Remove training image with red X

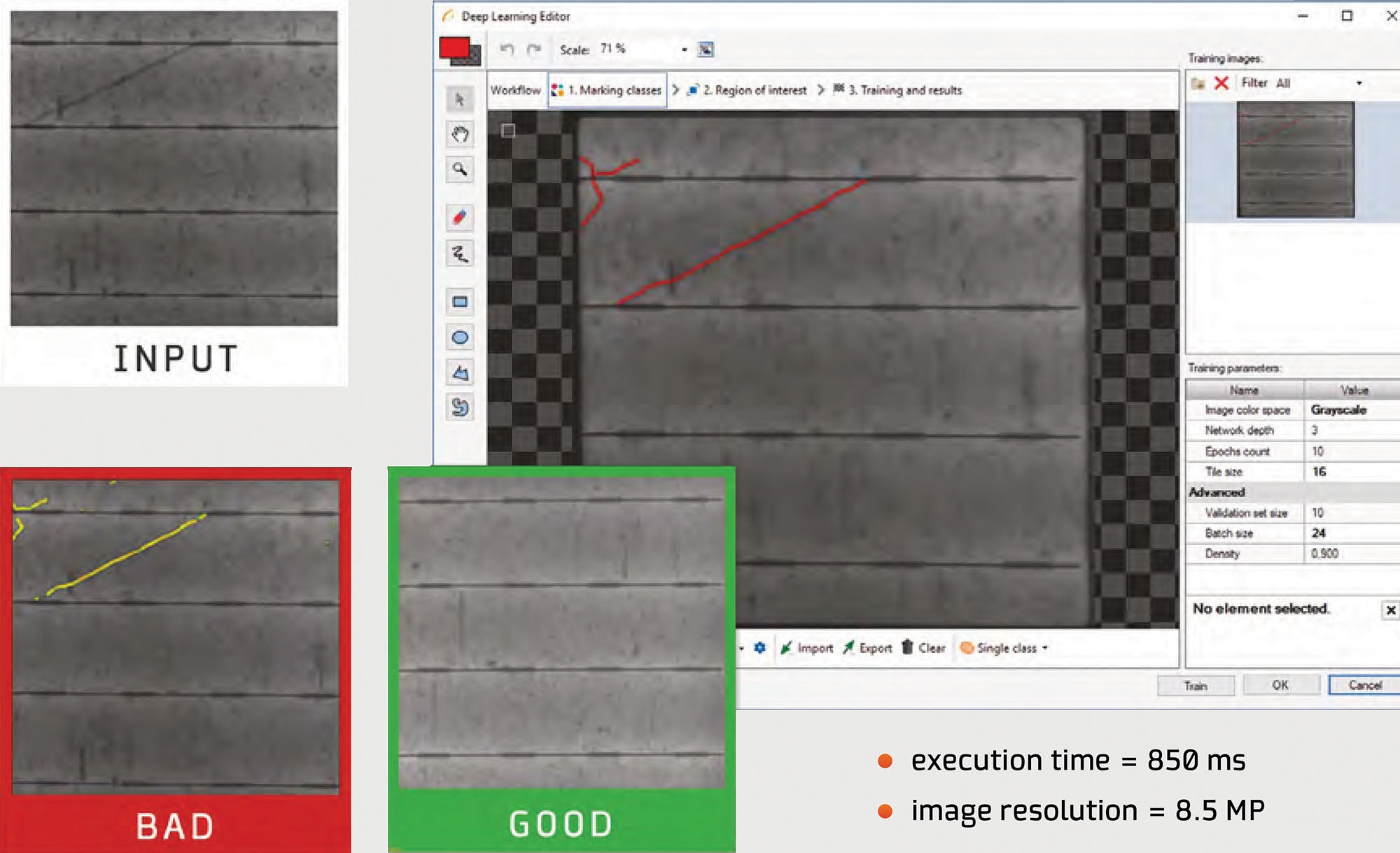[x=1221, y=83]
